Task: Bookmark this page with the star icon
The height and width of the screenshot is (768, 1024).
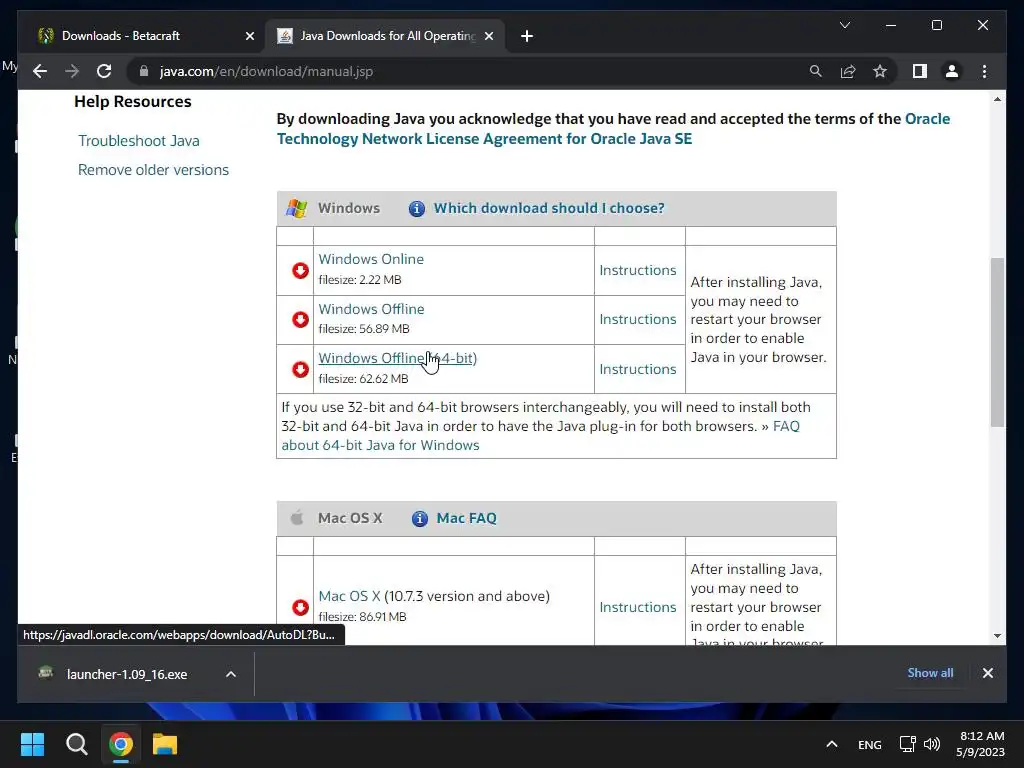Action: pos(880,71)
